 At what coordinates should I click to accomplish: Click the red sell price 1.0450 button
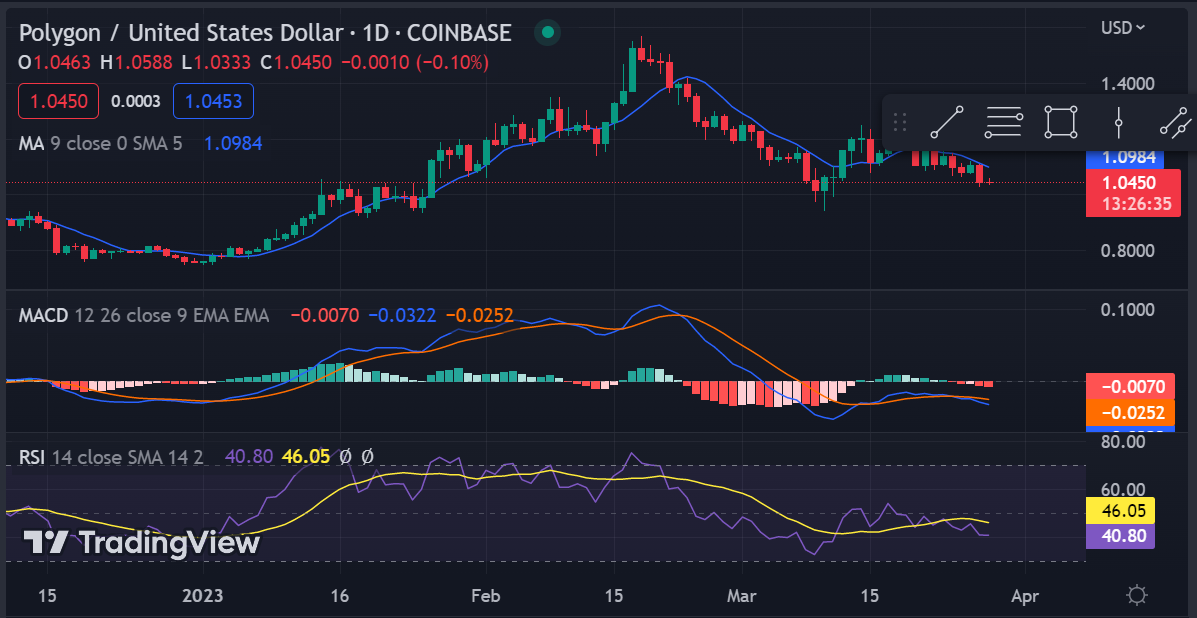59,101
